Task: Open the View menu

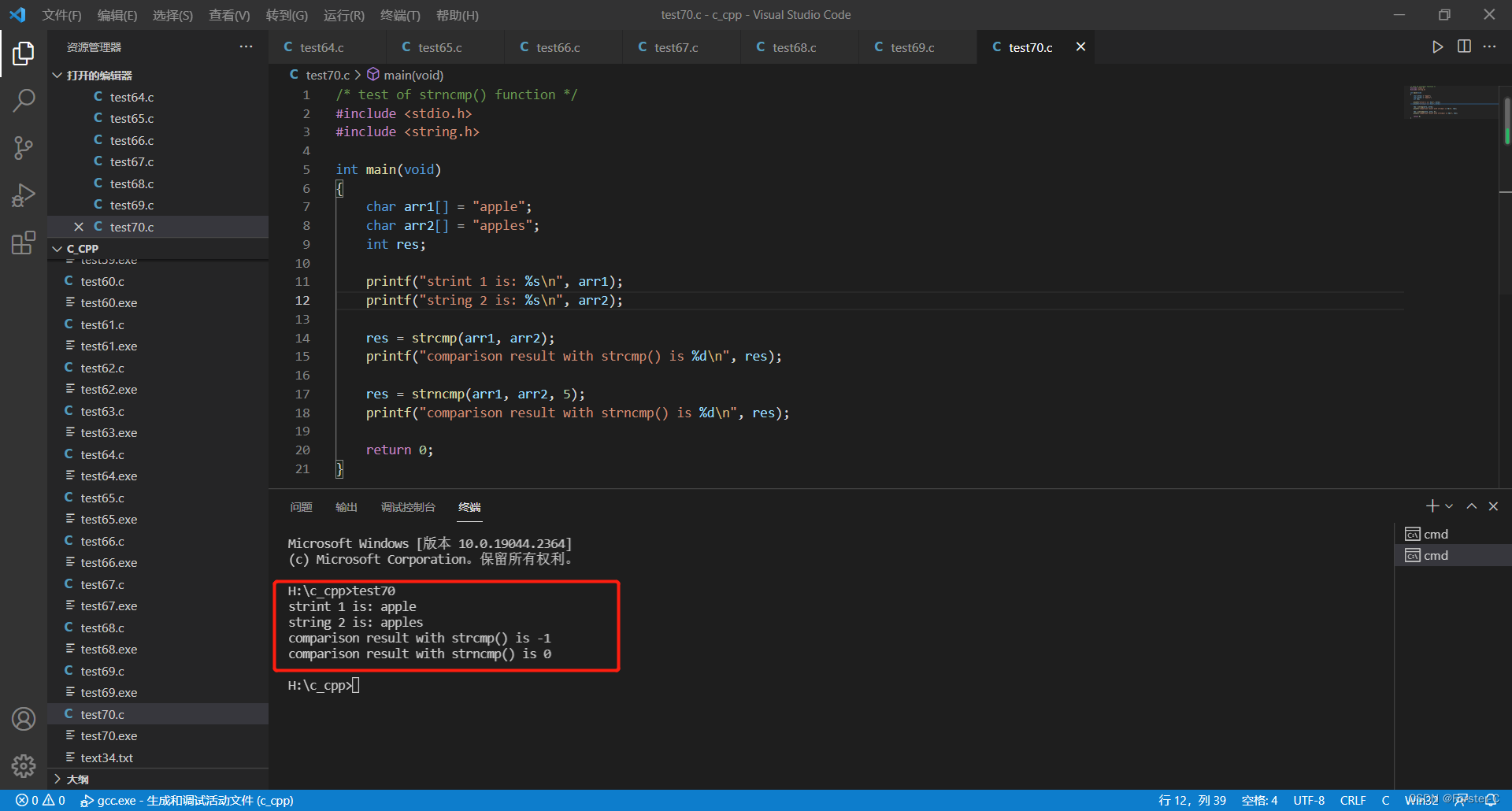Action: pyautogui.click(x=229, y=15)
